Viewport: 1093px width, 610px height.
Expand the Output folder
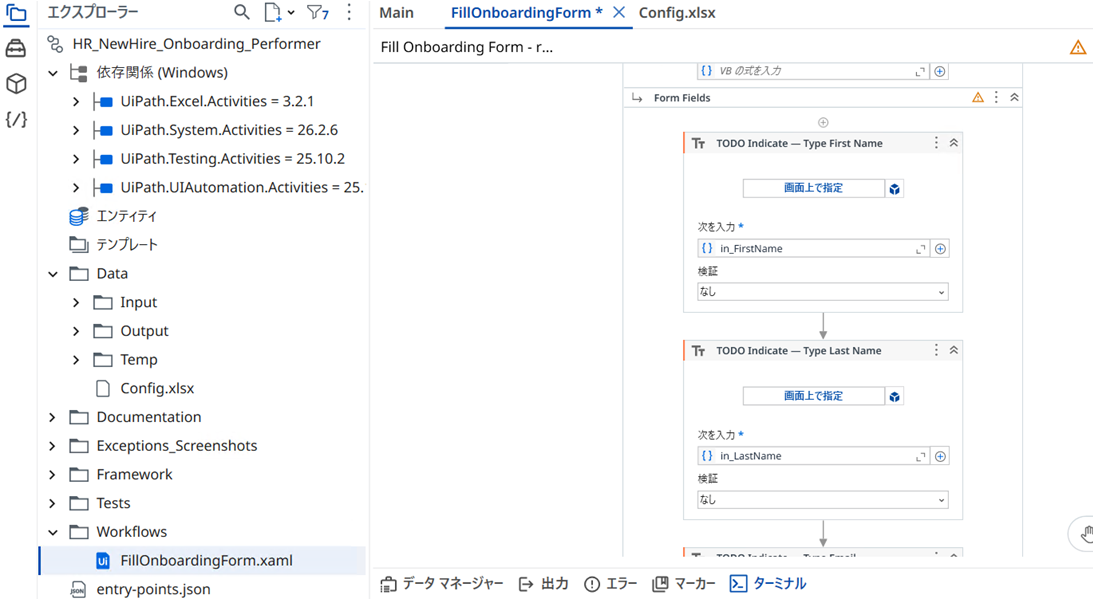[x=76, y=331]
